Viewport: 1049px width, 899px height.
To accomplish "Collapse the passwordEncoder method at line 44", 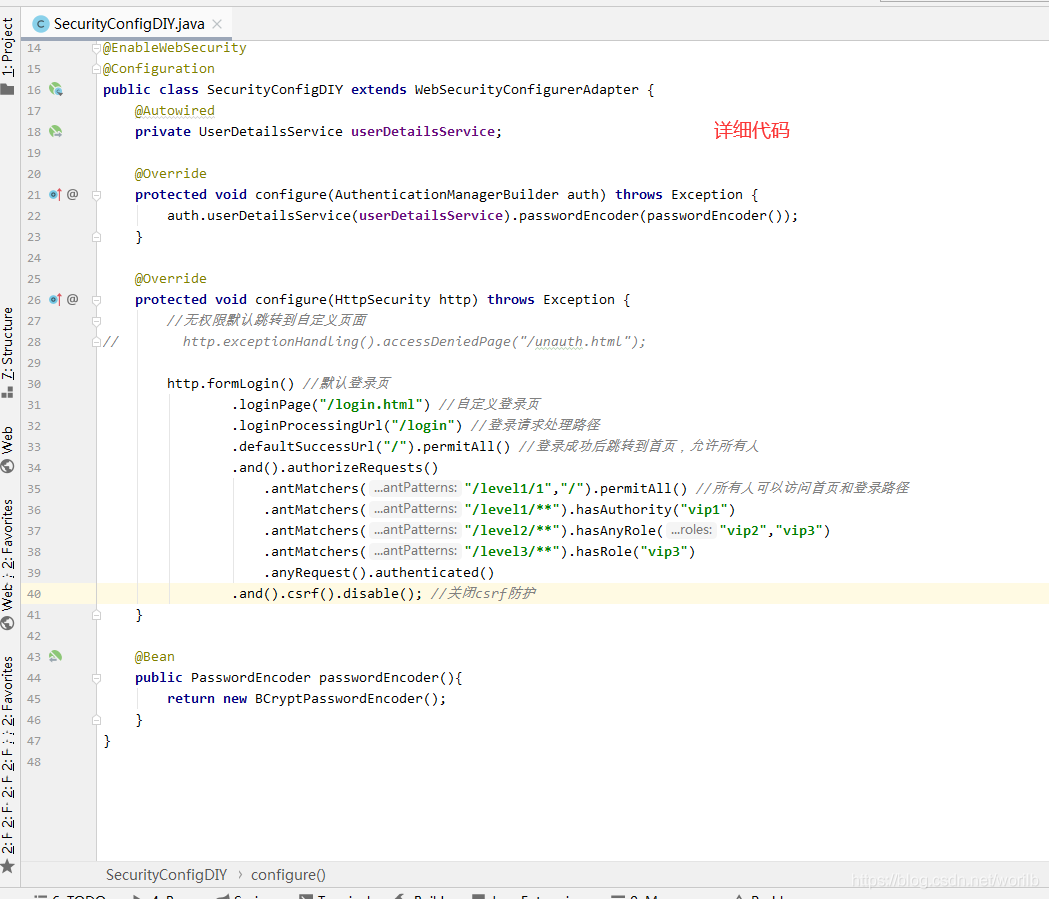I will point(96,678).
